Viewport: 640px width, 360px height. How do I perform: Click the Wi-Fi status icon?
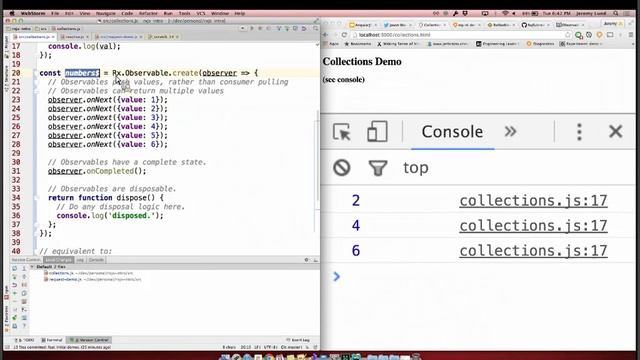coord(505,13)
